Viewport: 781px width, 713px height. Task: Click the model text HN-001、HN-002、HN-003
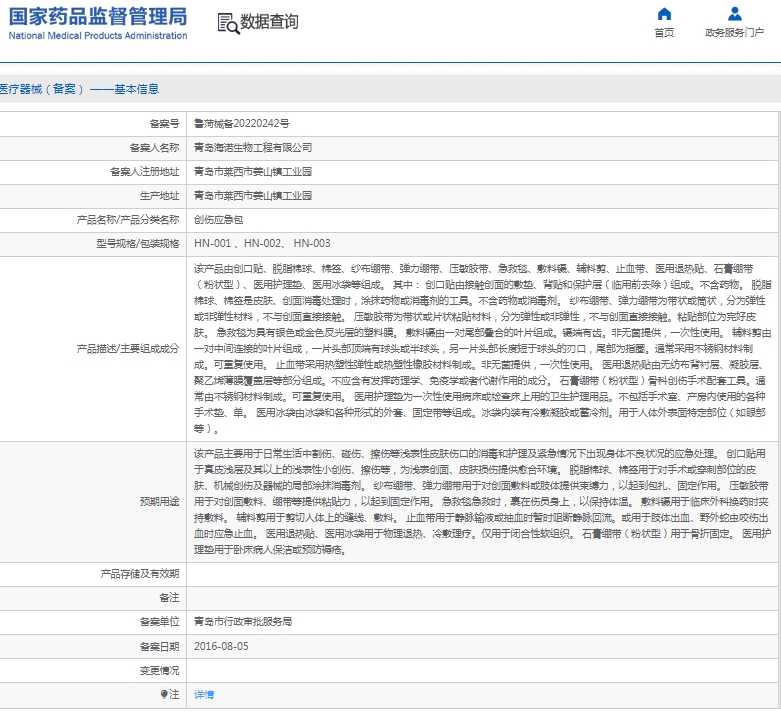click(262, 243)
